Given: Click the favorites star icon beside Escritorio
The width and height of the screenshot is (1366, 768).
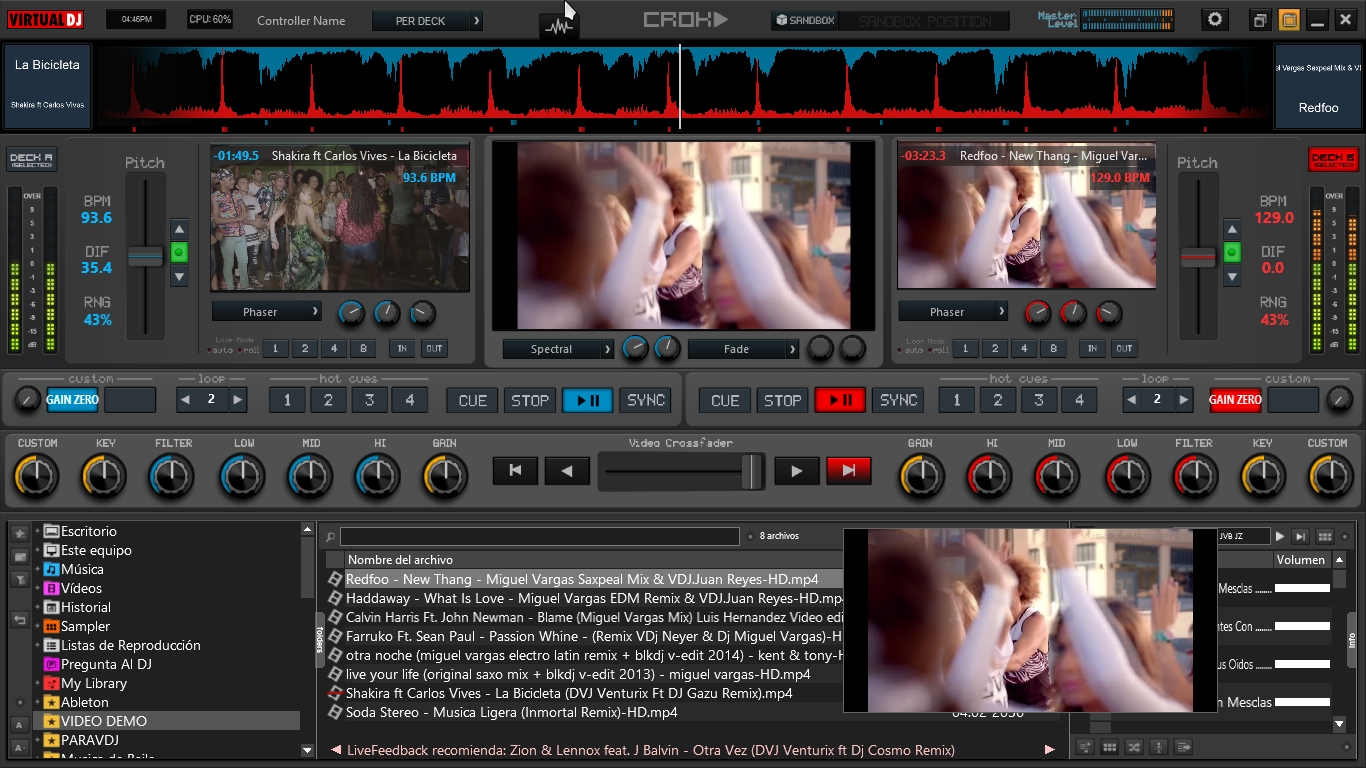Looking at the screenshot, I should coord(19,534).
